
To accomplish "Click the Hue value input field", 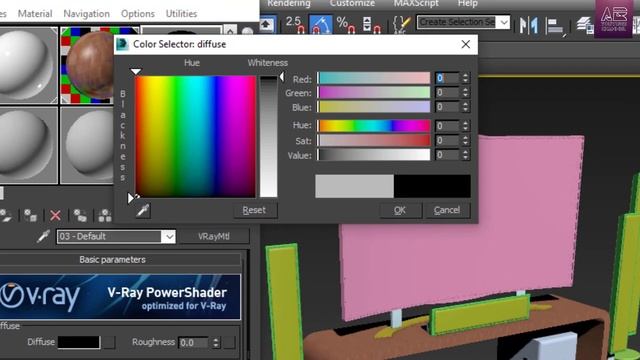I will [x=447, y=125].
